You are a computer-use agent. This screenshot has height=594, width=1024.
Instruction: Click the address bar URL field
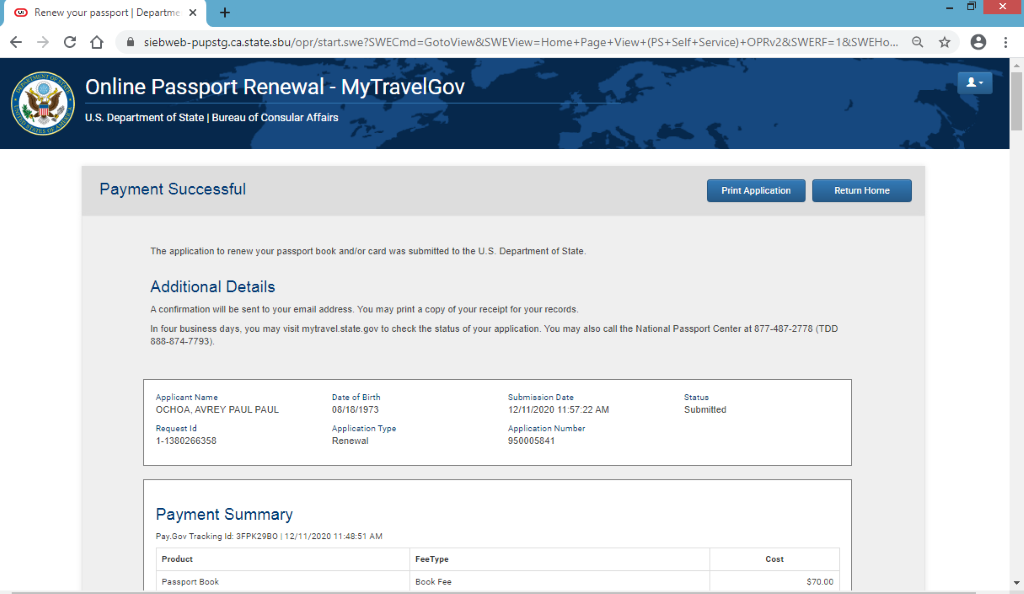point(521,42)
